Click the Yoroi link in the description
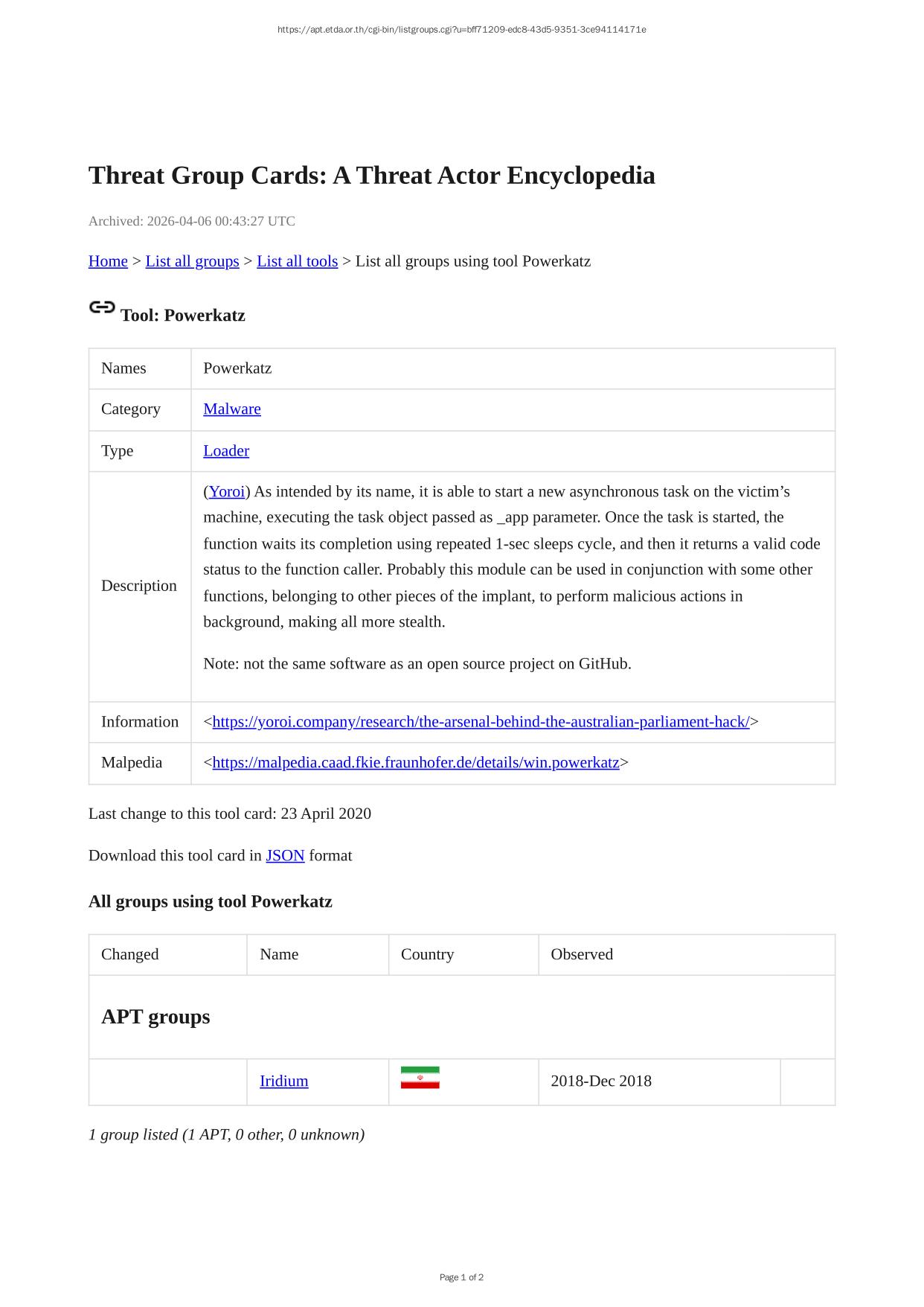 click(227, 492)
